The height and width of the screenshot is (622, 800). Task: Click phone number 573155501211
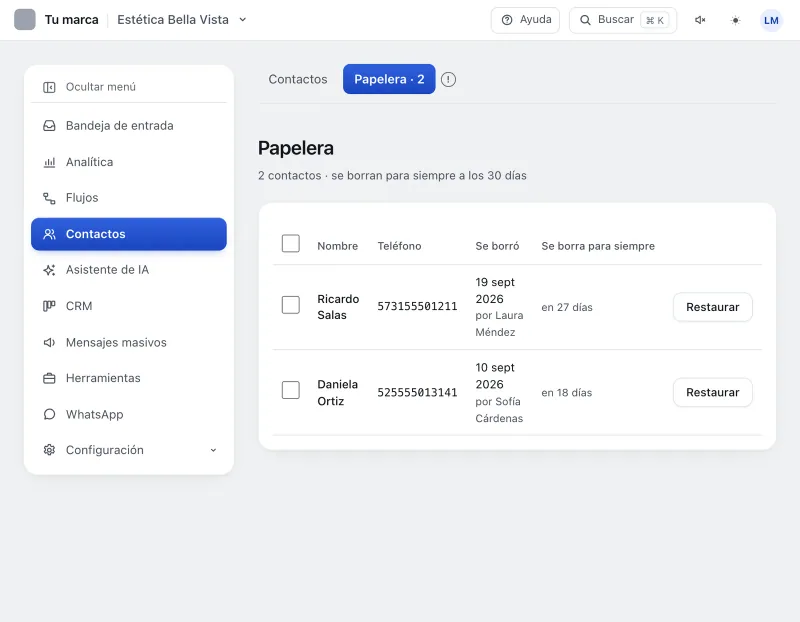(417, 306)
